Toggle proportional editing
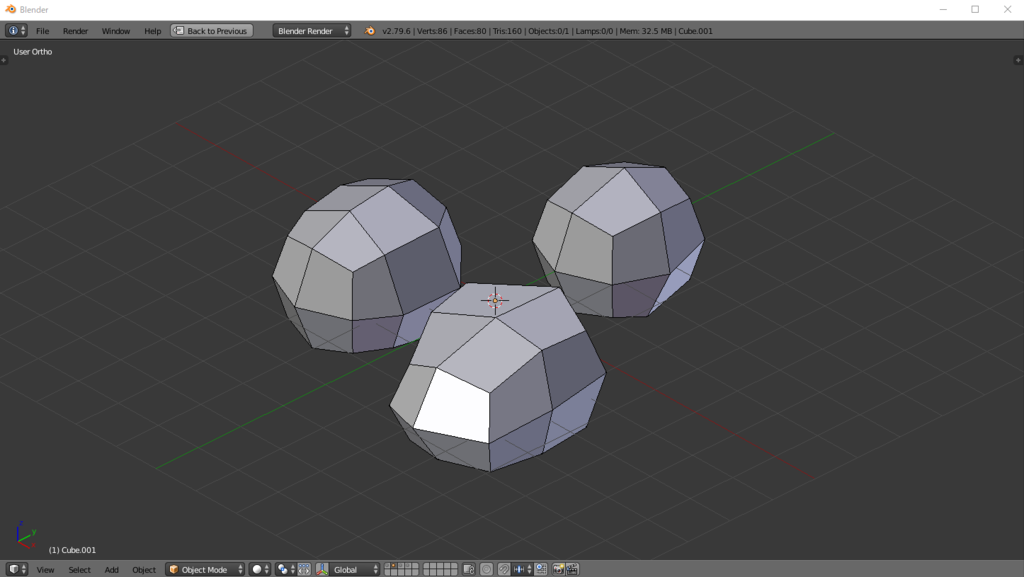Screen dimensions: 1024x577 pos(487,569)
